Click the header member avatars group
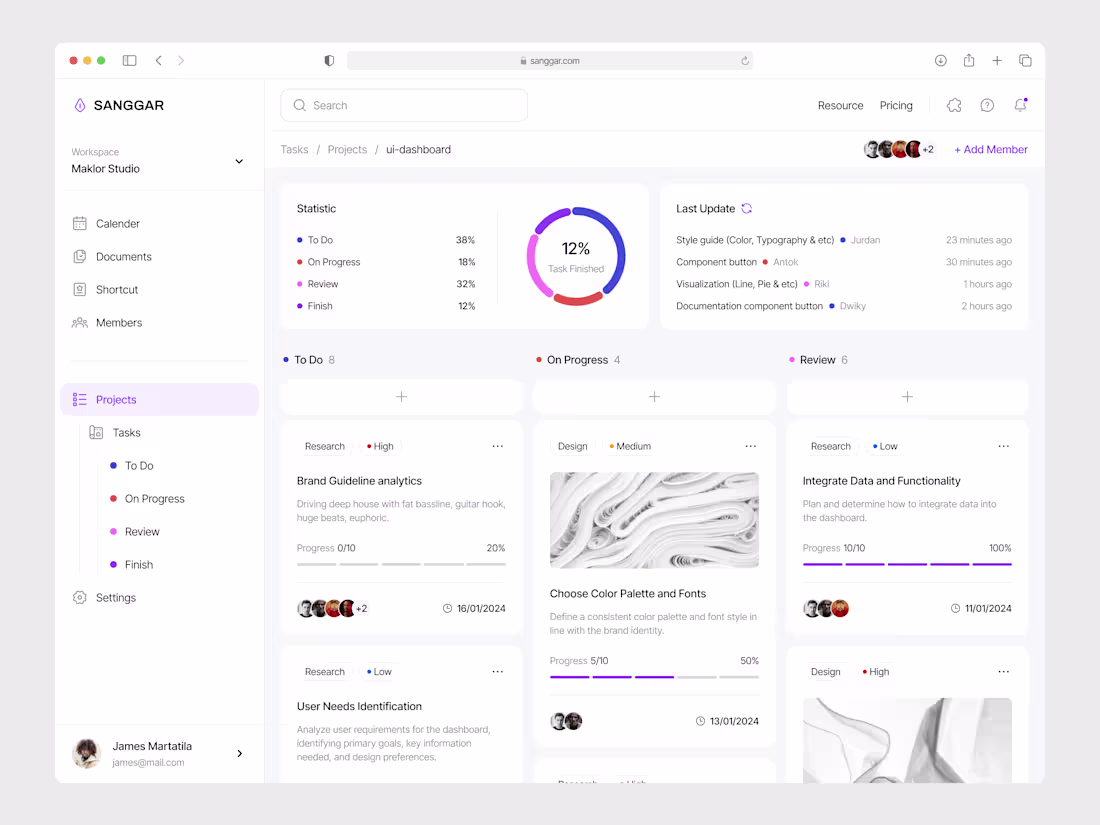Screen dimensions: 1100x825 coord(899,149)
